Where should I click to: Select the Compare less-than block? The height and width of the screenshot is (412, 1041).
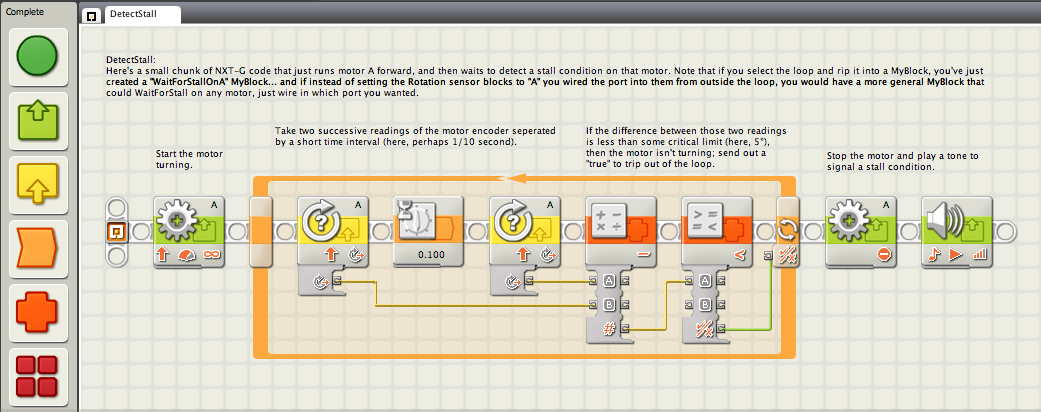pyautogui.click(x=716, y=232)
